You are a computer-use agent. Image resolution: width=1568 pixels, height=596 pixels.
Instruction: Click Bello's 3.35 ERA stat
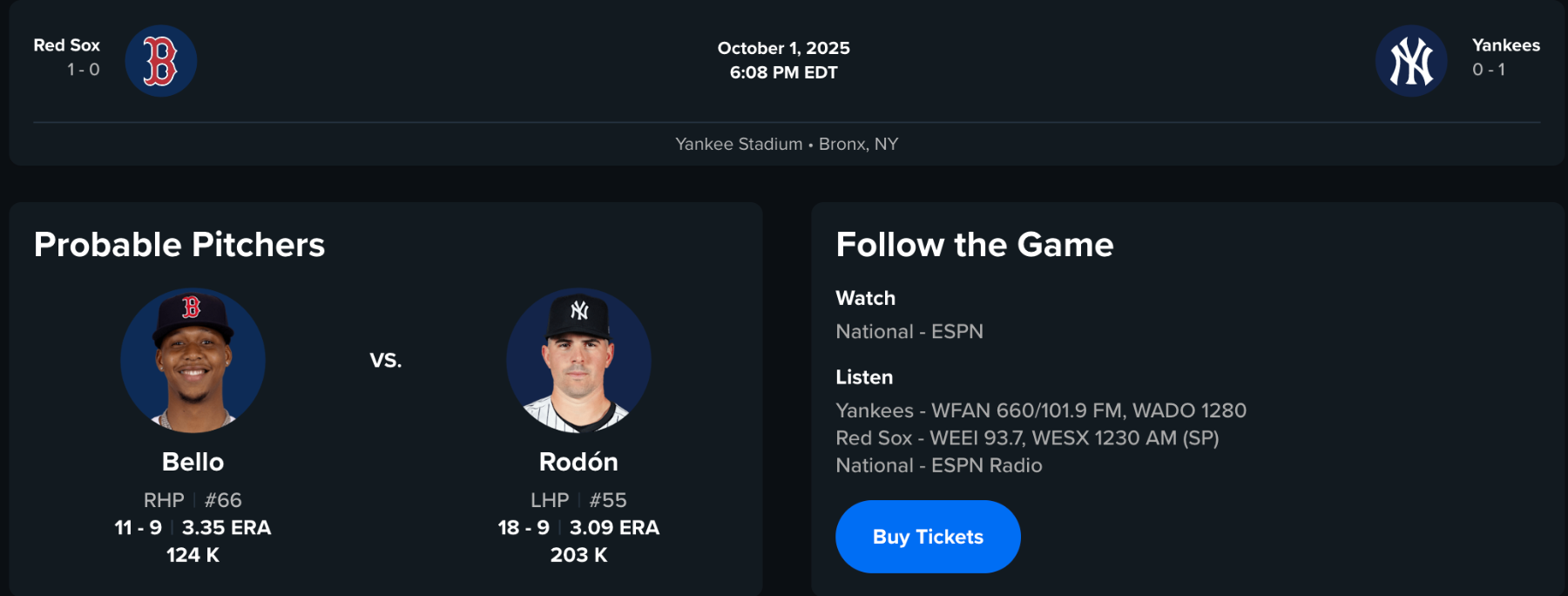point(226,528)
